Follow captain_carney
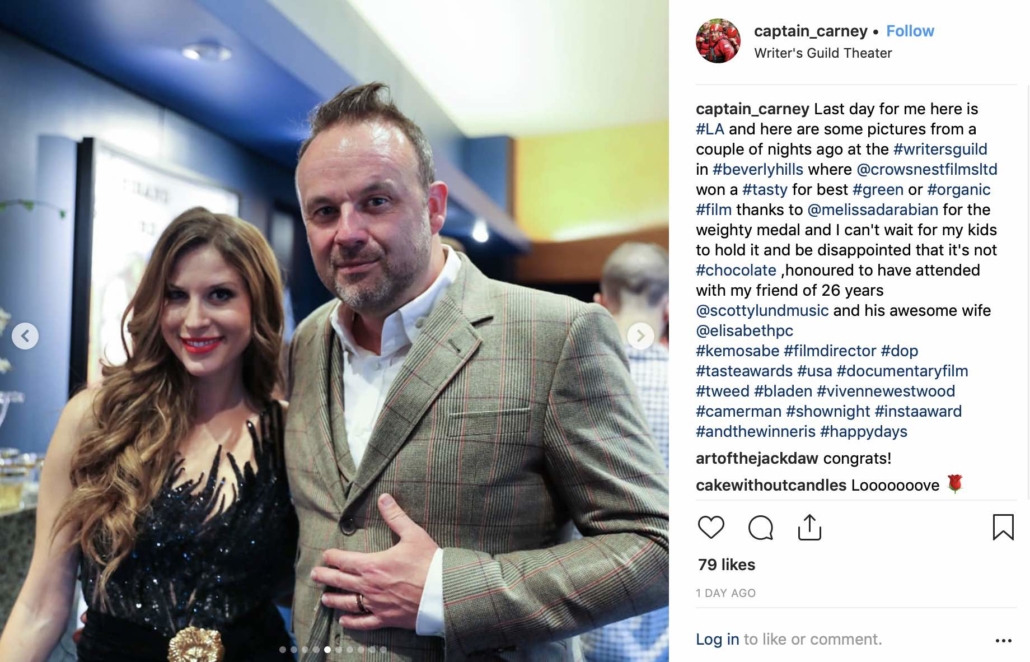The height and width of the screenshot is (662, 1030). tap(910, 31)
